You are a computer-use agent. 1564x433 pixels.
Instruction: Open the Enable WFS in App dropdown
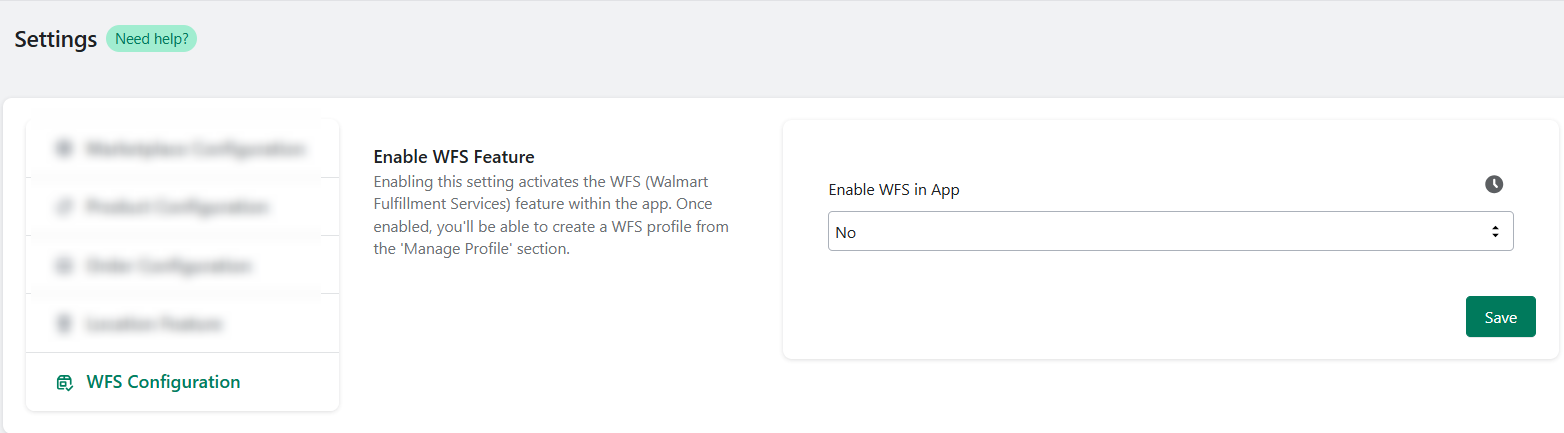click(1170, 231)
